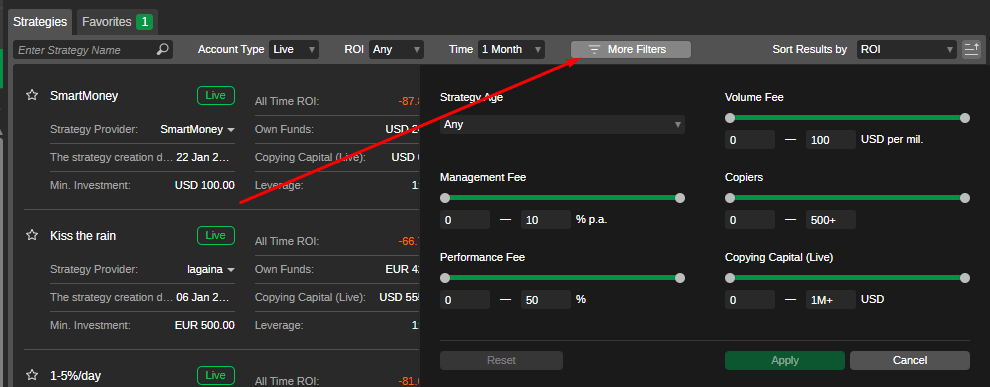
Task: Click the More Filters button
Action: [631, 49]
